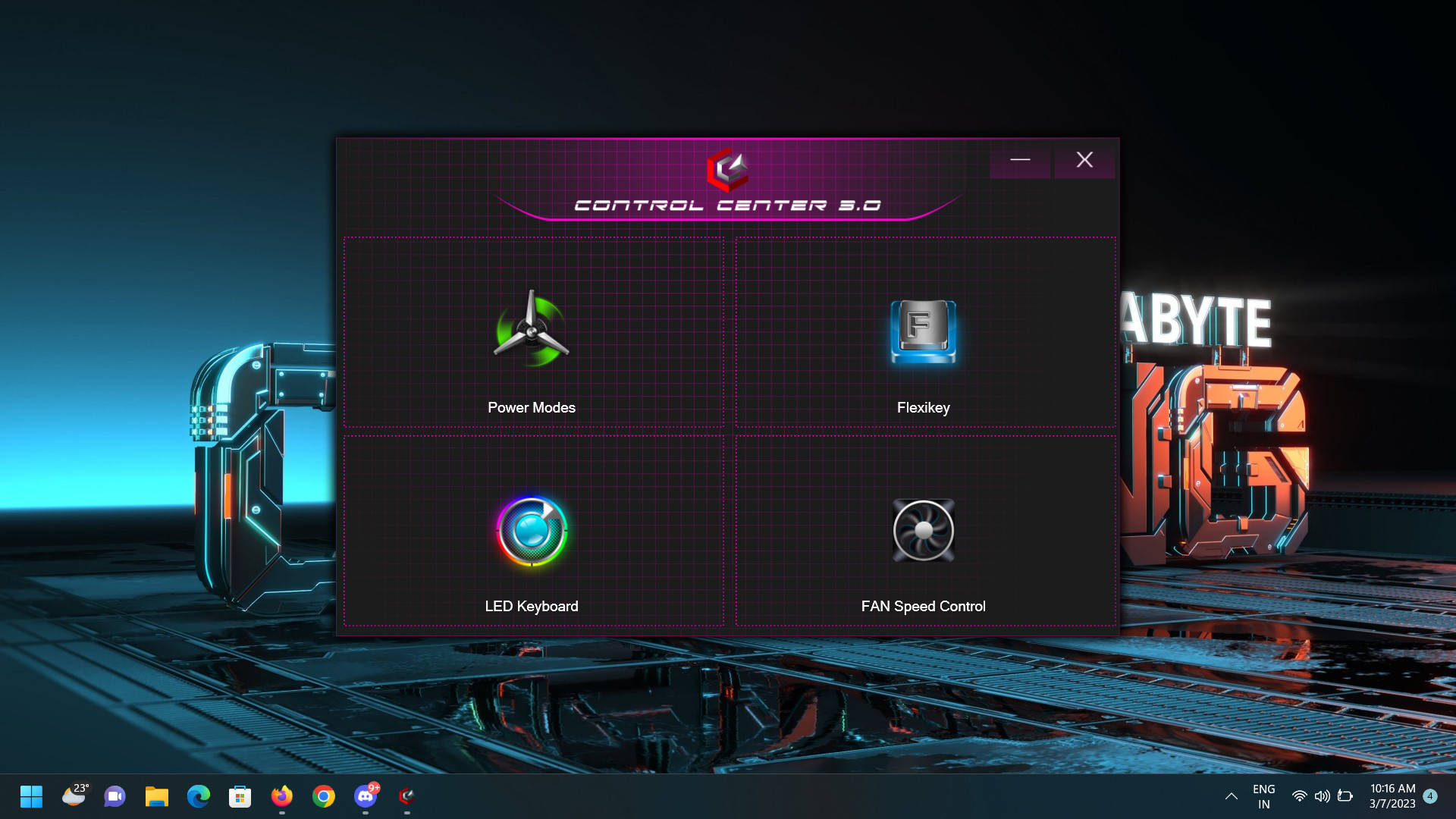
Task: Open Discord from the taskbar
Action: pyautogui.click(x=366, y=796)
